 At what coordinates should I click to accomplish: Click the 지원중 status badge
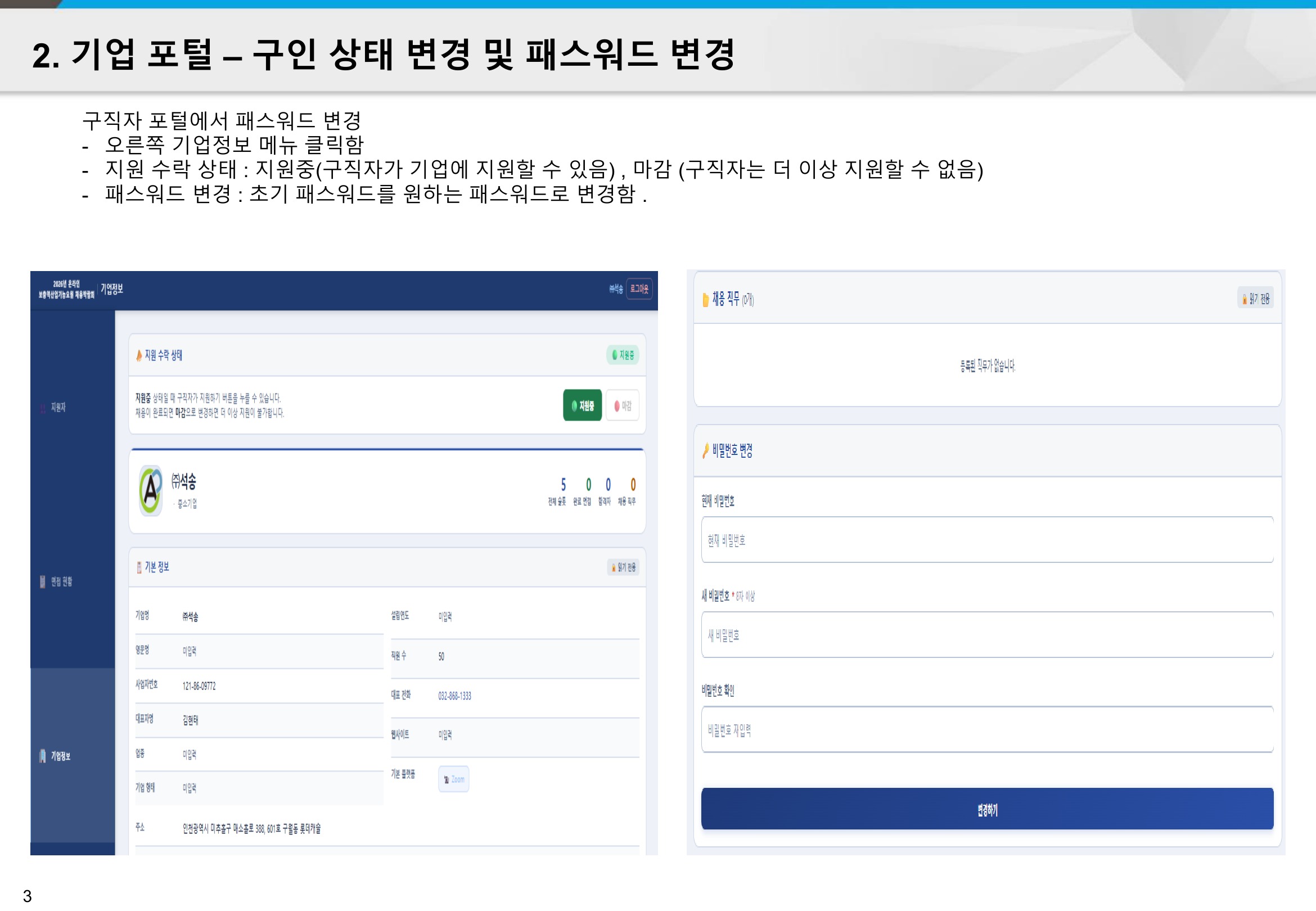click(x=622, y=354)
